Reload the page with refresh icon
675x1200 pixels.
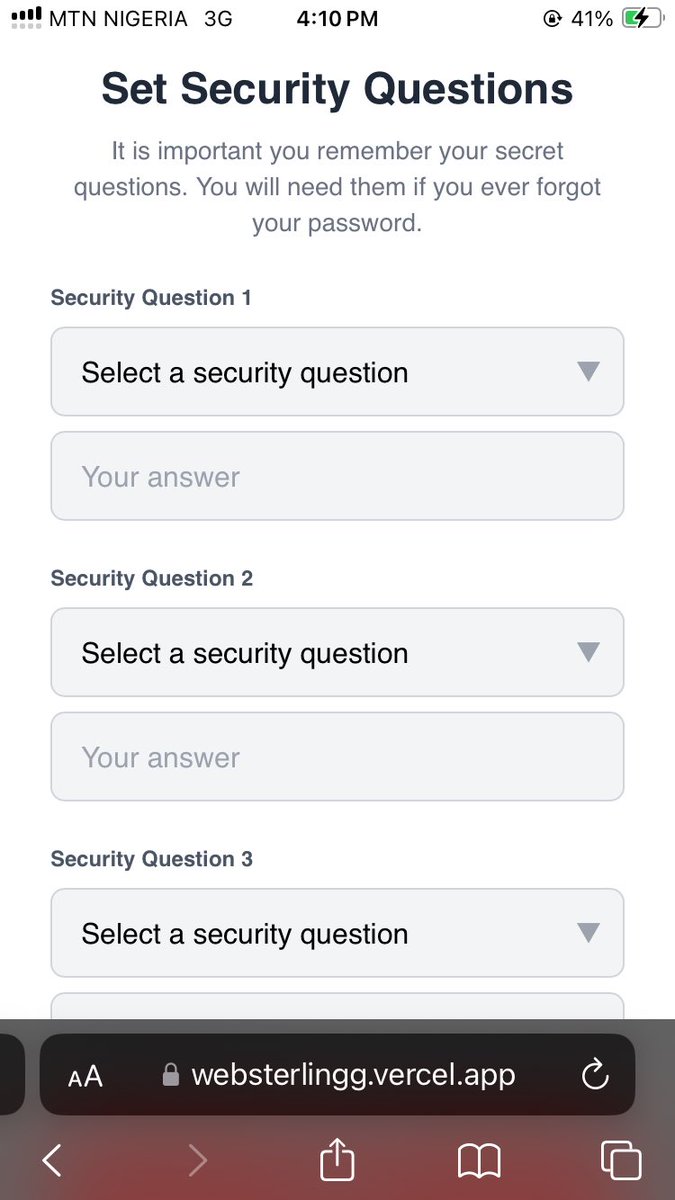pyautogui.click(x=595, y=1076)
